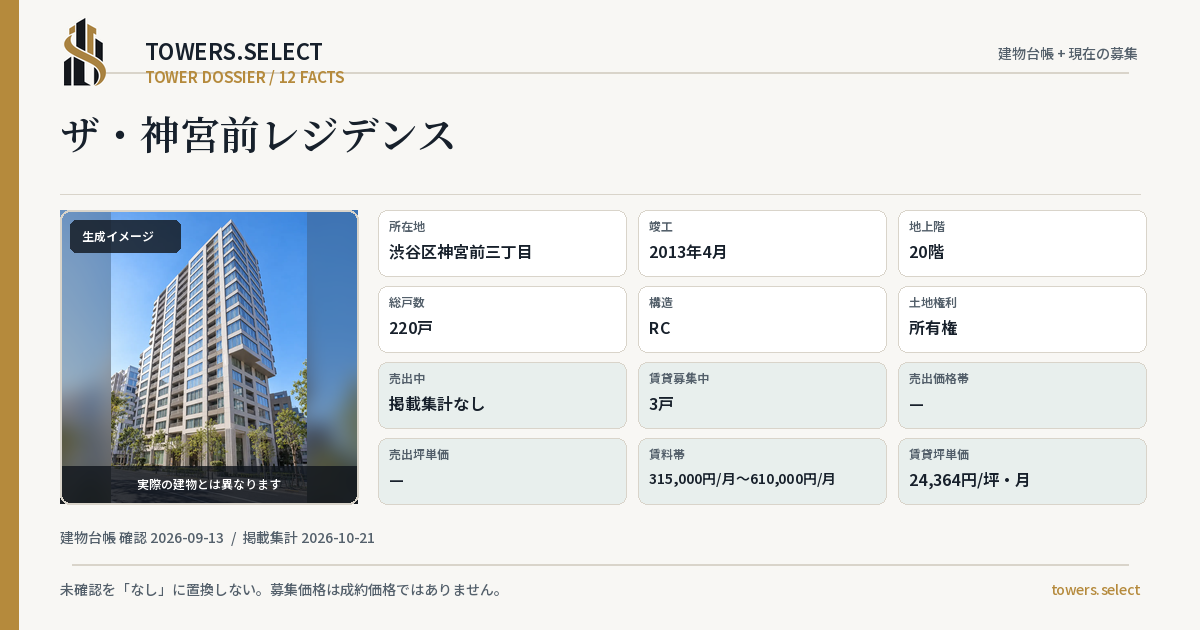Image resolution: width=1200 pixels, height=630 pixels.
Task: Select the 所在地 card showing 渋谷区神宮前三丁目
Action: pos(502,243)
